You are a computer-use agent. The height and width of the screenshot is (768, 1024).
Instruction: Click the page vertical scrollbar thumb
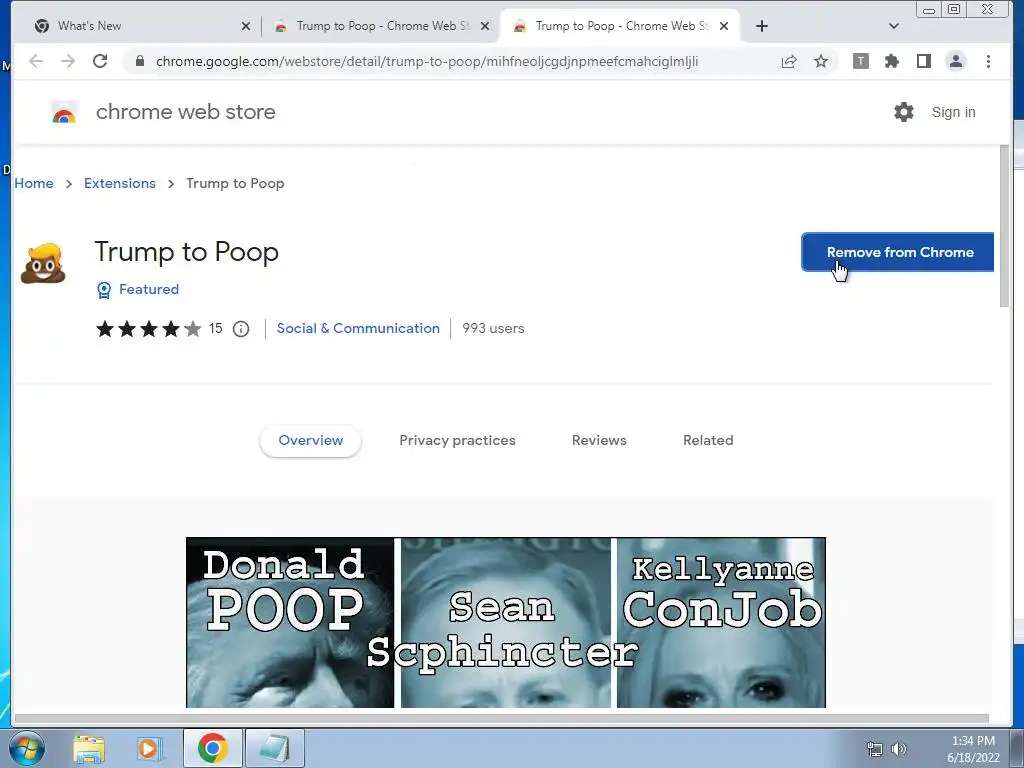(x=1005, y=225)
